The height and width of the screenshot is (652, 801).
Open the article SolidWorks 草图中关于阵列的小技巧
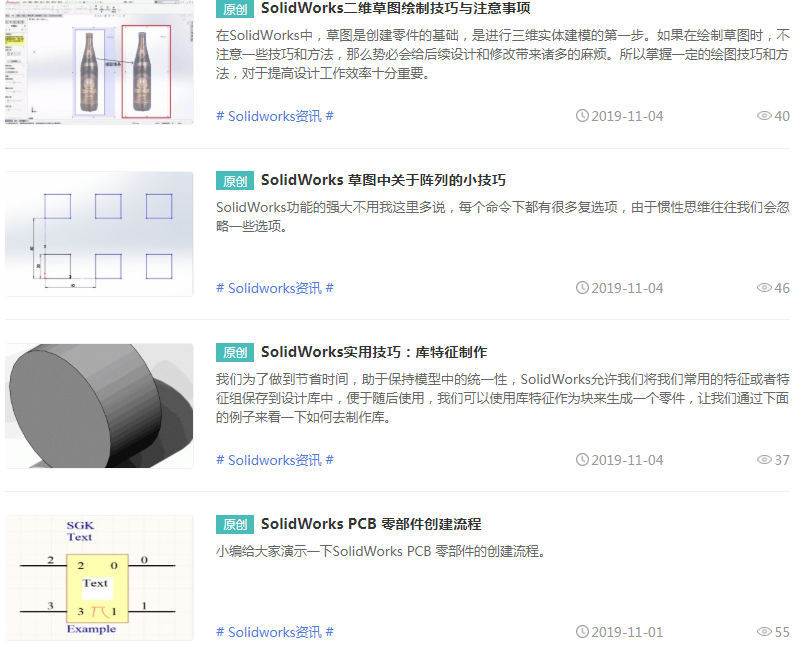pyautogui.click(x=383, y=181)
